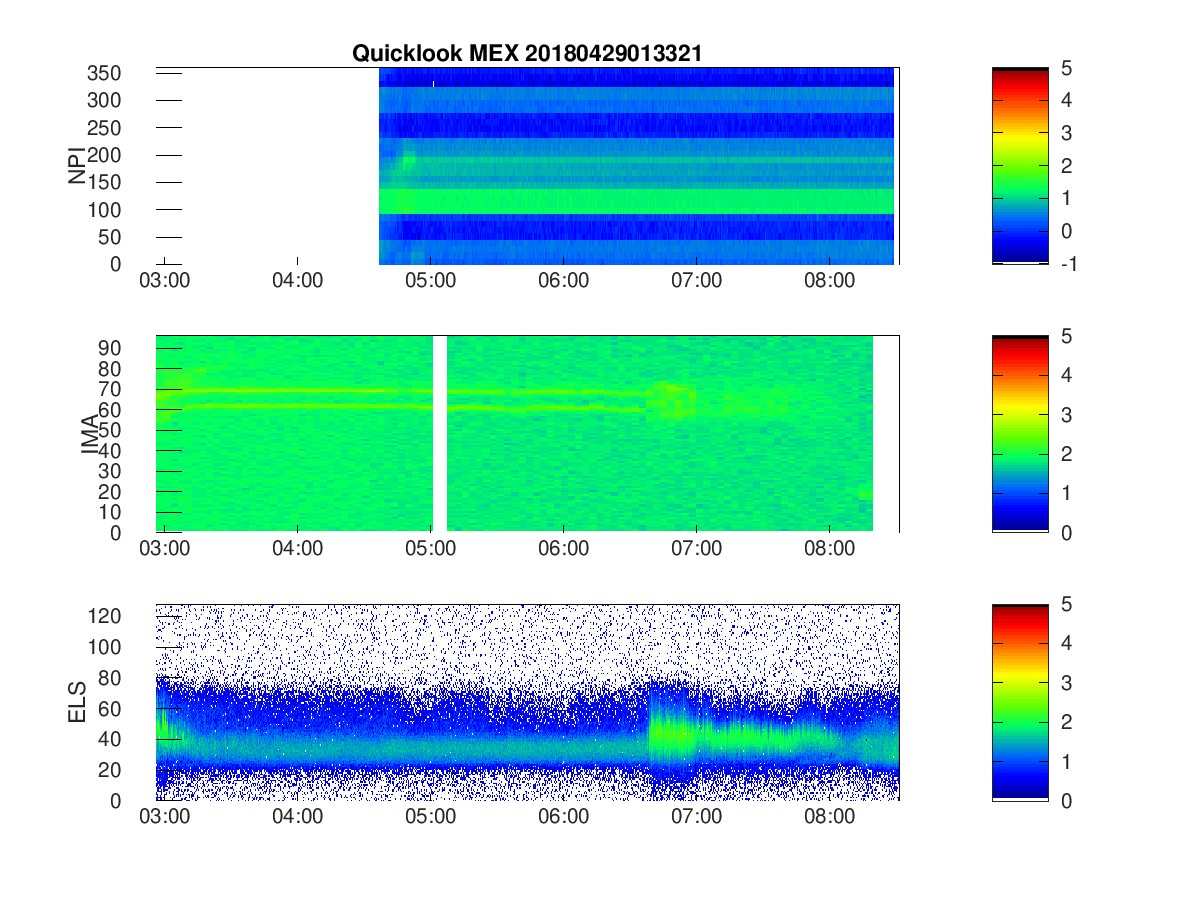Select the IMA axis label

(x=90, y=434)
